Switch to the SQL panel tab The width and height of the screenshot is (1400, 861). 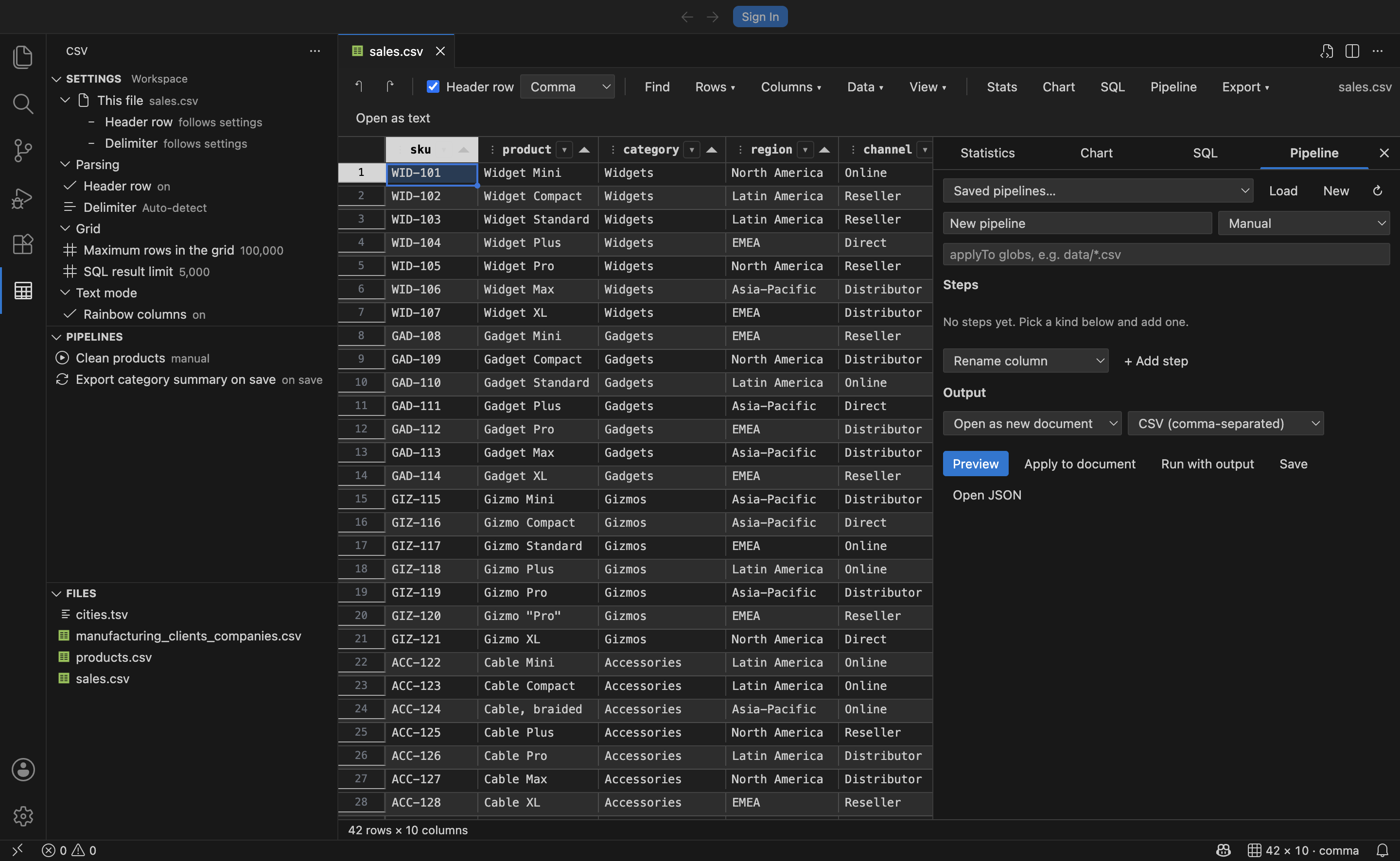(1205, 153)
